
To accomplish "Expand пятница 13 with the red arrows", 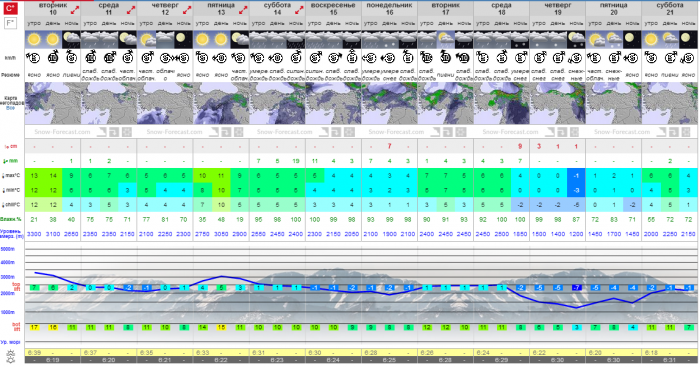I will tap(243, 9).
